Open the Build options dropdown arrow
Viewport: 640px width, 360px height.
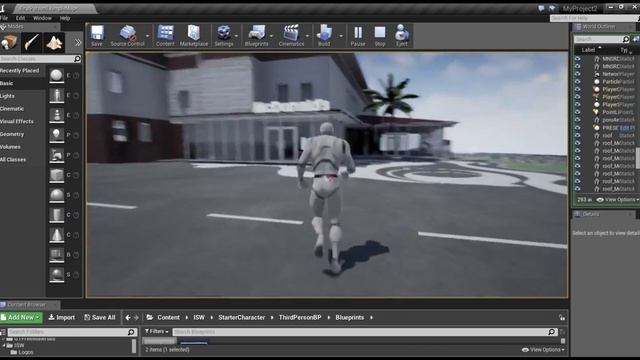coord(341,36)
